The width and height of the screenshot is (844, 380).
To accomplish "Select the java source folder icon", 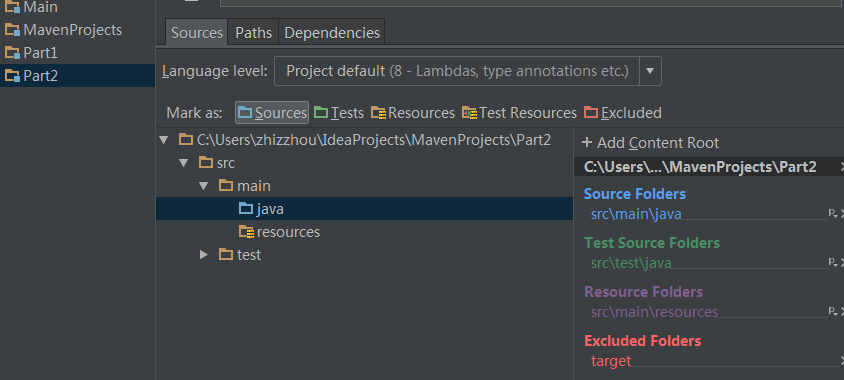I will [246, 209].
